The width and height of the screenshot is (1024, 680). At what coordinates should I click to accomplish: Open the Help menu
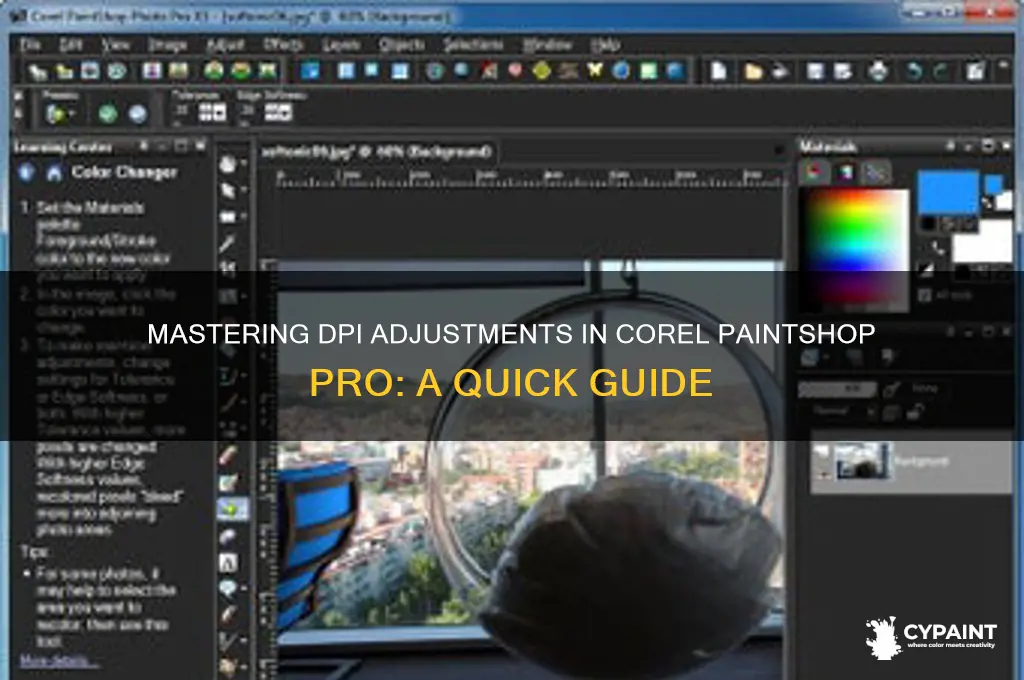coord(605,44)
